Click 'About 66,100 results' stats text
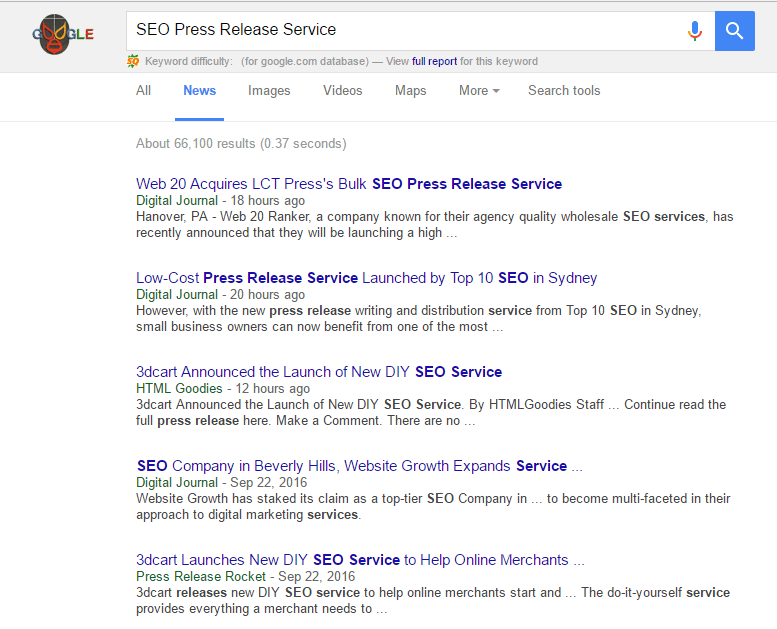Viewport: 777px width, 629px height. [x=241, y=144]
